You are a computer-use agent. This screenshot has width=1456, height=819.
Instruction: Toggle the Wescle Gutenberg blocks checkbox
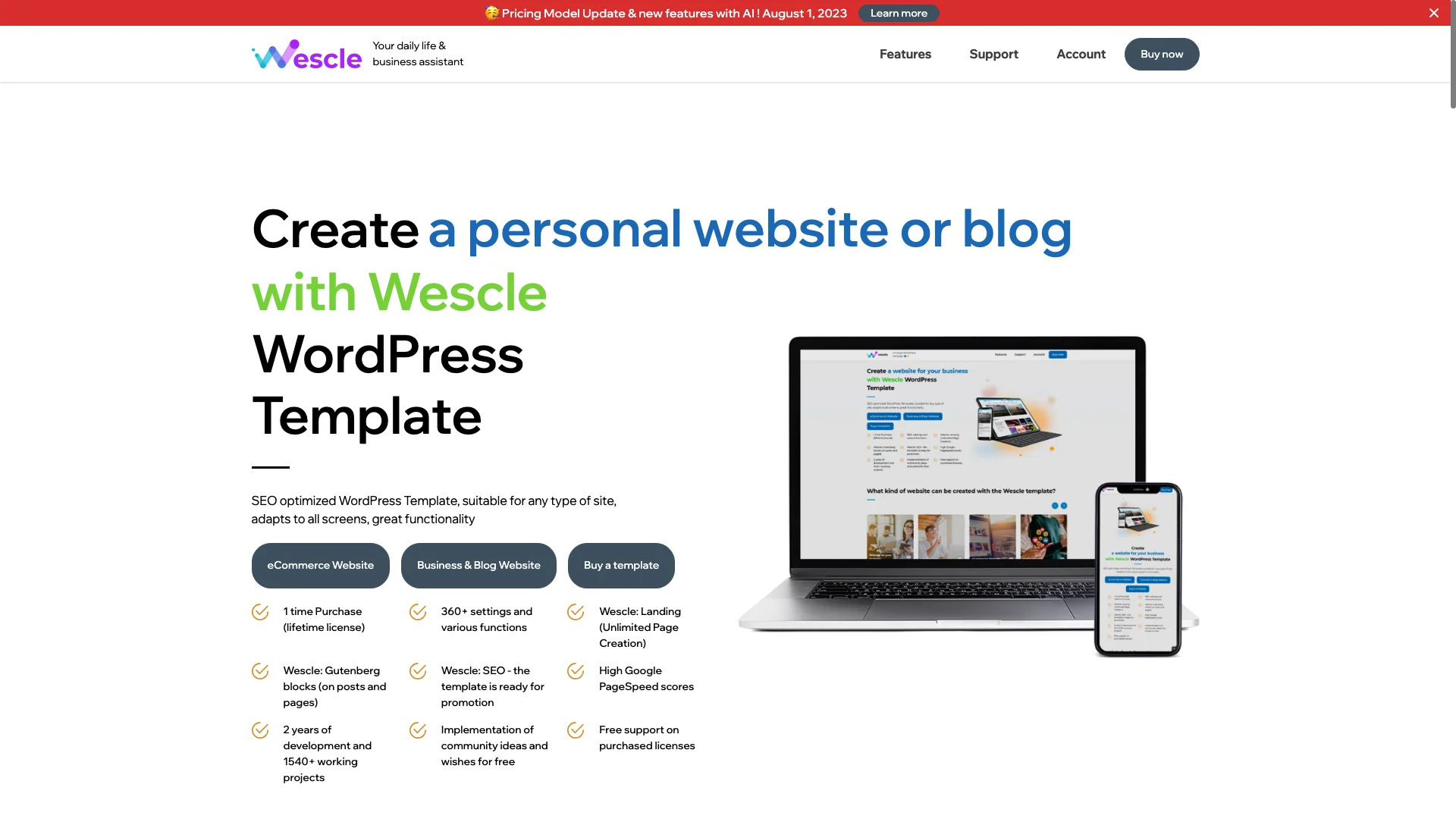pyautogui.click(x=260, y=671)
